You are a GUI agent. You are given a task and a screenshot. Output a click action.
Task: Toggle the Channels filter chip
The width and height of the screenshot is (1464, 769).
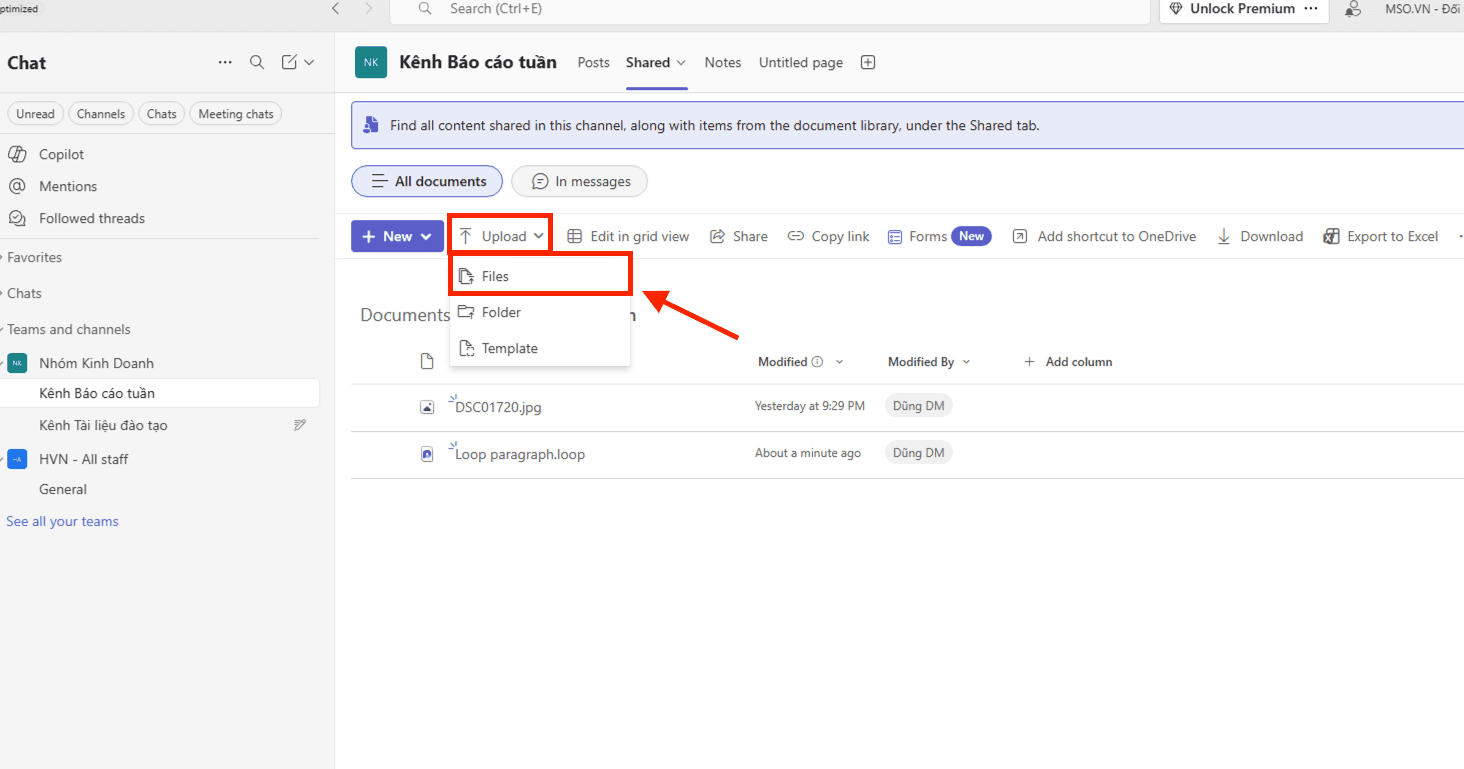pyautogui.click(x=101, y=114)
